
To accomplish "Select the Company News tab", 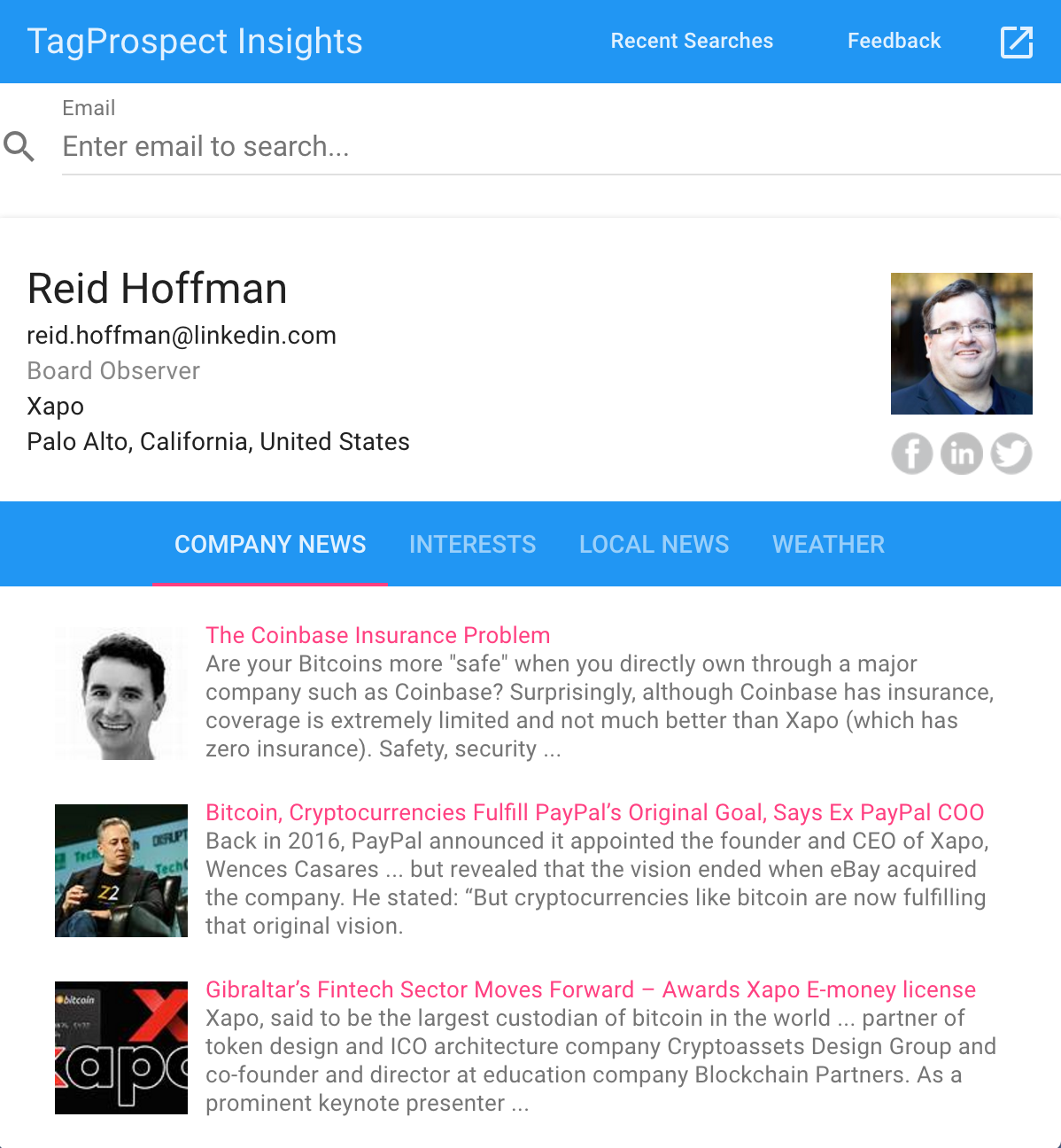I will tap(270, 544).
